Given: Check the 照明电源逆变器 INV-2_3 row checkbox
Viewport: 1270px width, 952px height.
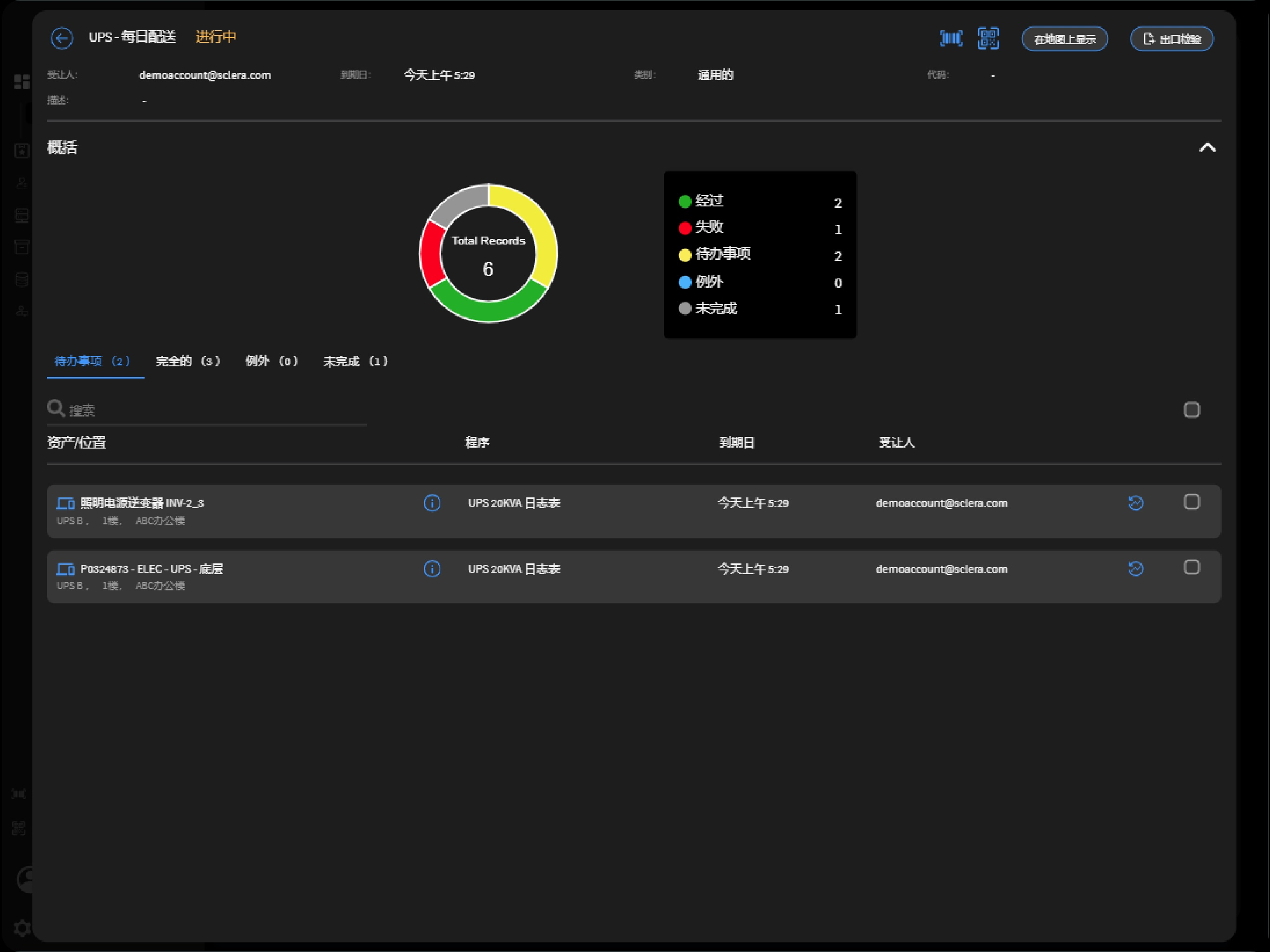Looking at the screenshot, I should point(1192,502).
